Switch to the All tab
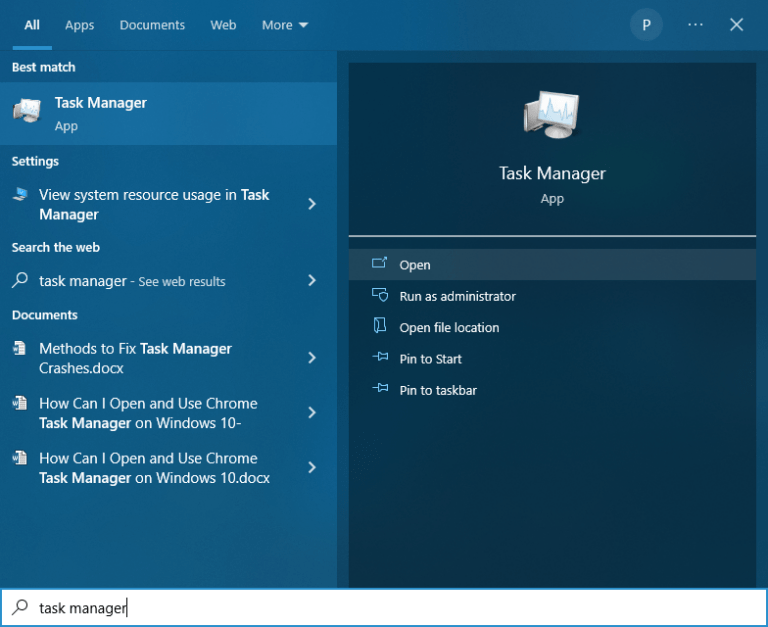The image size is (768, 627). coord(32,25)
